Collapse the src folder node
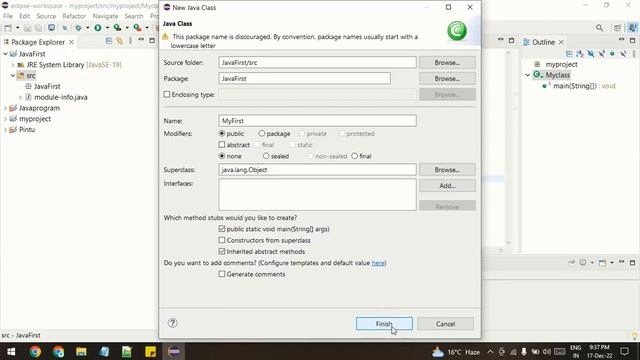This screenshot has width=640, height=360. point(13,76)
